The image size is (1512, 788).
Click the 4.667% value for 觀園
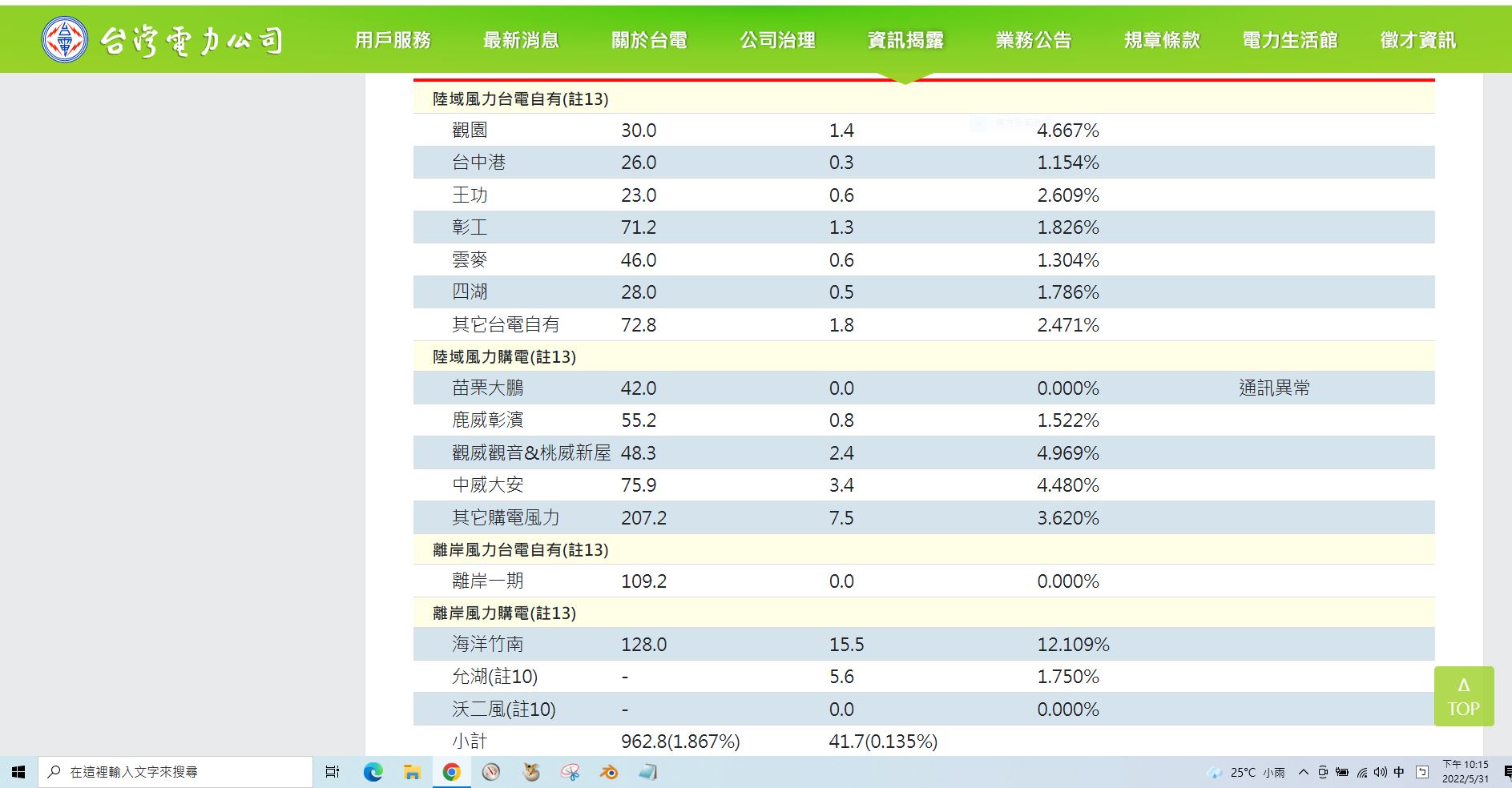tap(1068, 130)
